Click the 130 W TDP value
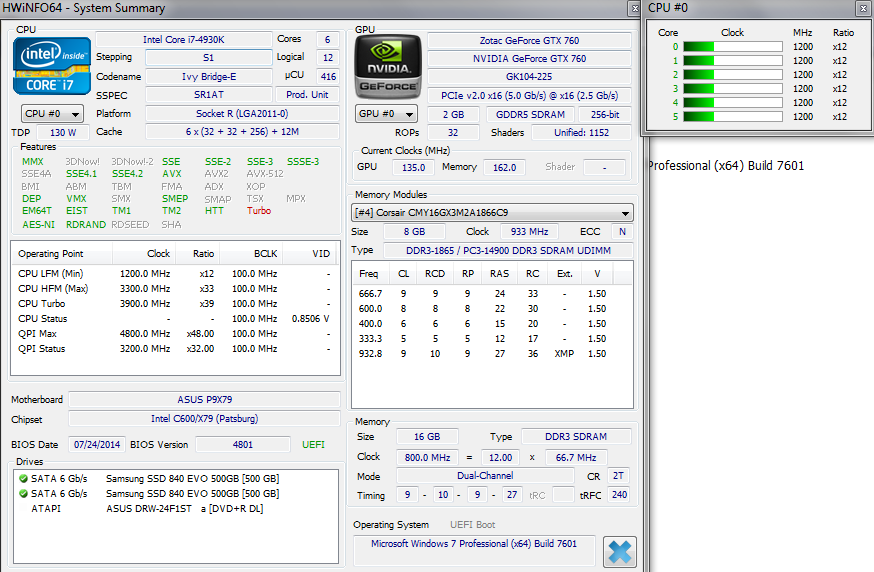The width and height of the screenshot is (874, 572). point(62,133)
